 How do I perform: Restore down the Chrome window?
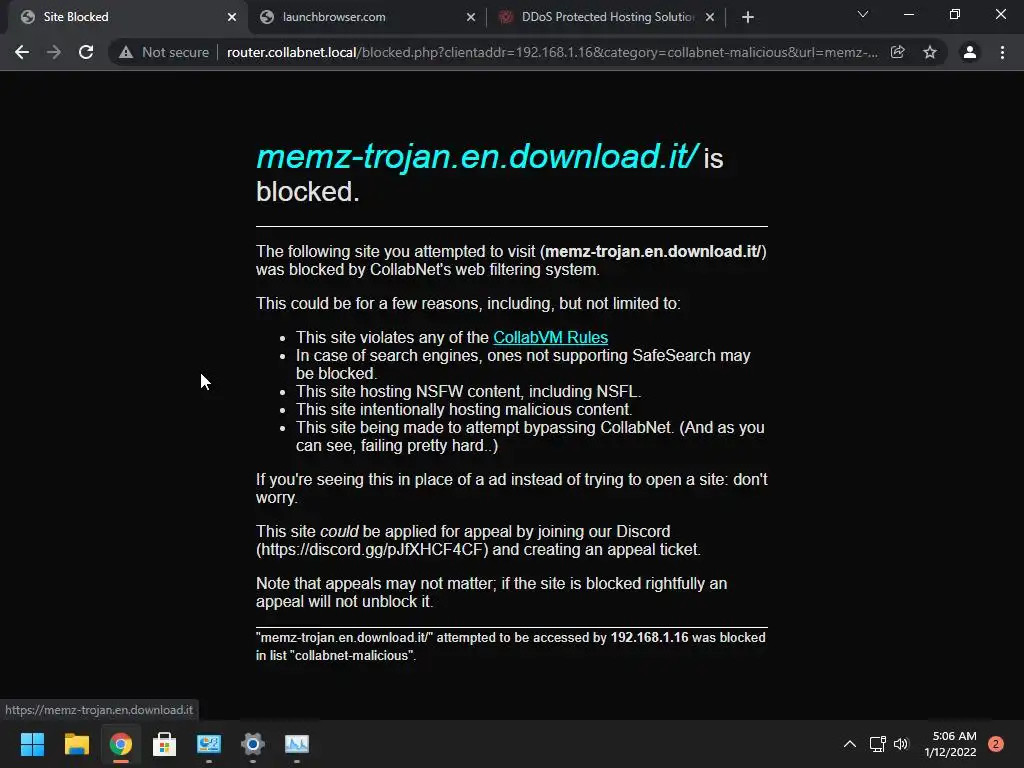pyautogui.click(x=955, y=14)
